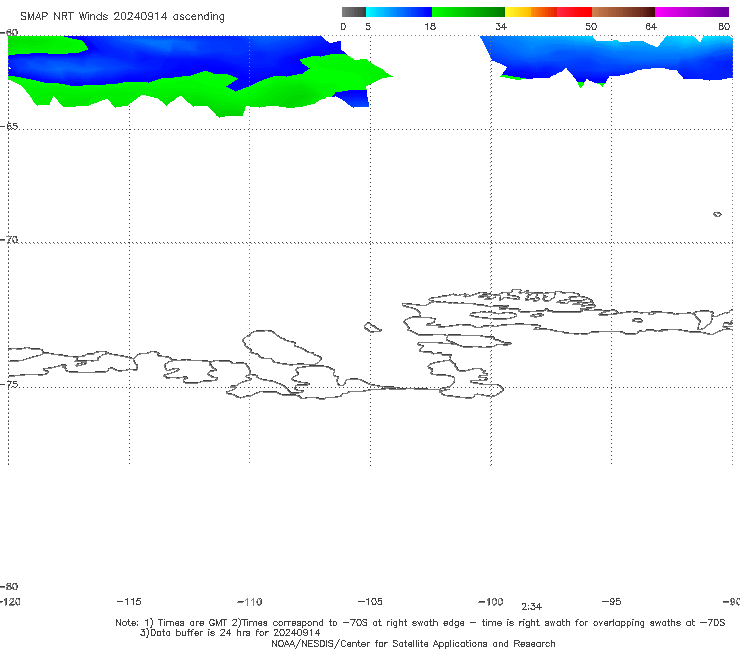Click the longitude label '-110'
This screenshot has width=740, height=650.
click(250, 602)
